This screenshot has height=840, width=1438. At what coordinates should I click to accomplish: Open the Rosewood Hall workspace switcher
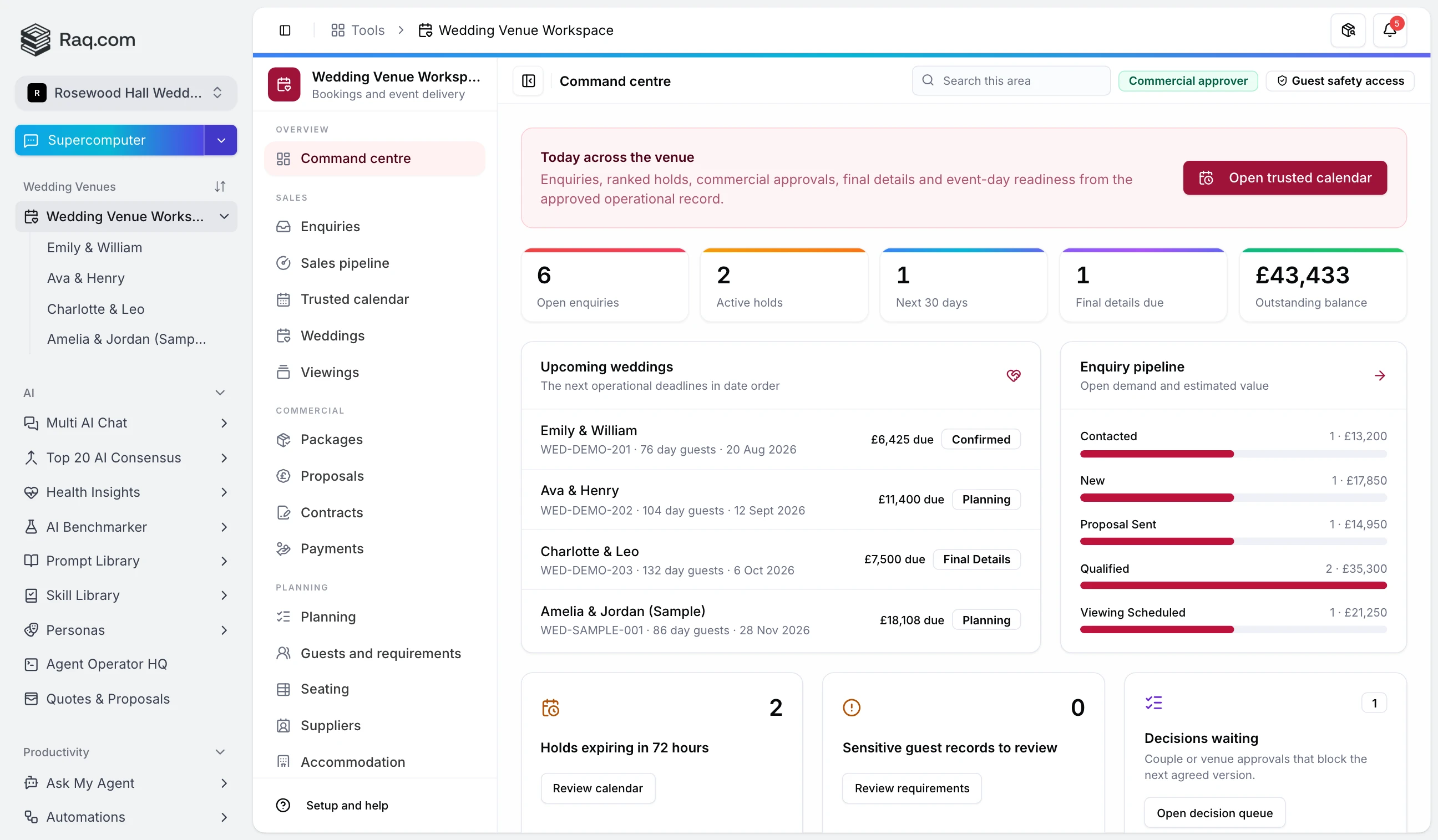coord(125,93)
